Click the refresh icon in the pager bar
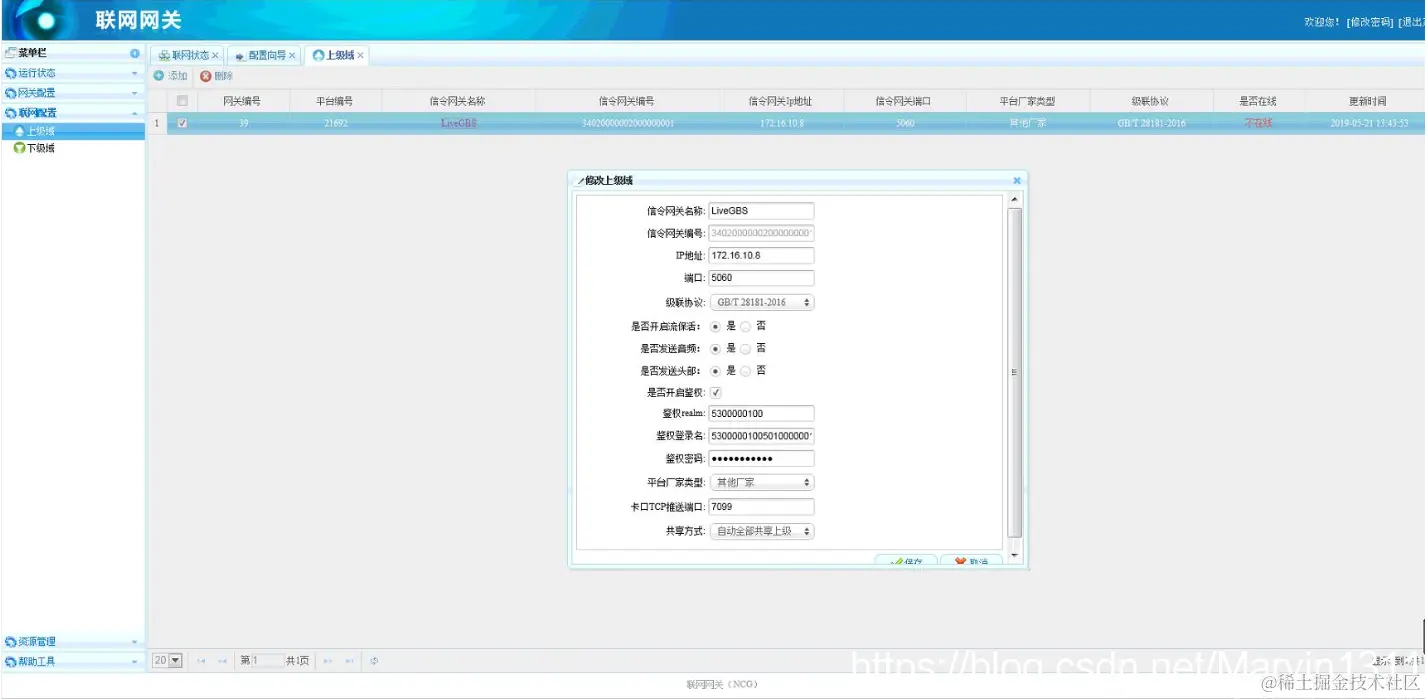This screenshot has width=1427, height=699. pos(372,660)
